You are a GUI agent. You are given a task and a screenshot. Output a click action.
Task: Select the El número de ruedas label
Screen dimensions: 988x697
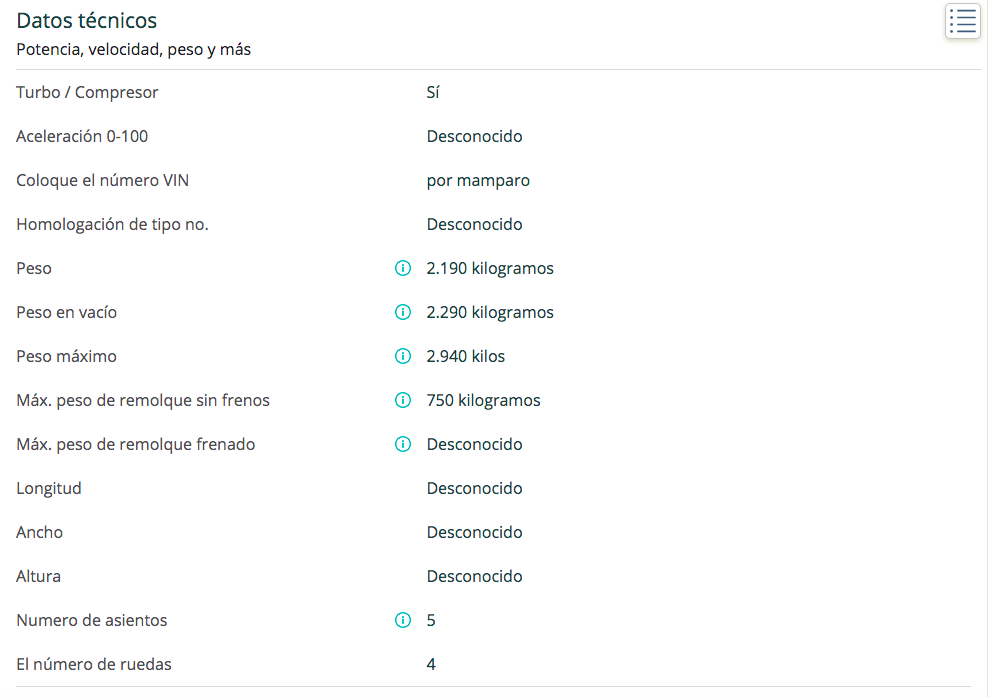tap(94, 664)
